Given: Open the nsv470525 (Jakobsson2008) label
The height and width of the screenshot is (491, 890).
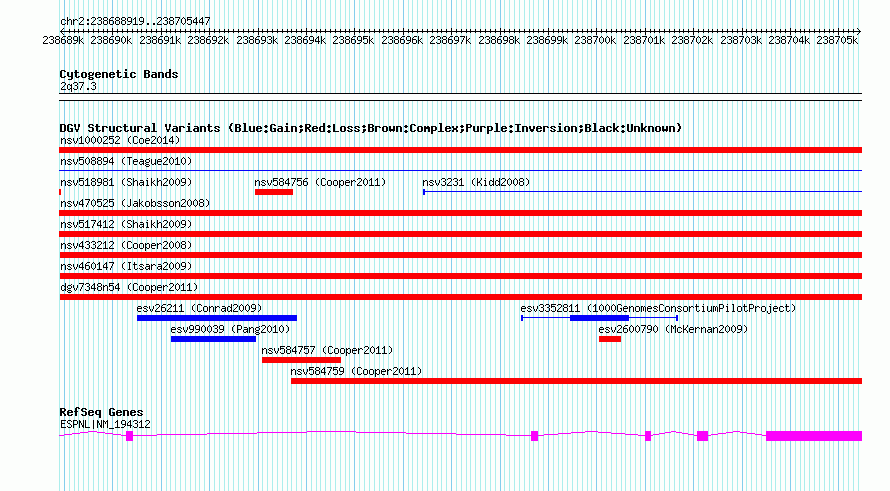Looking at the screenshot, I should click(135, 203).
